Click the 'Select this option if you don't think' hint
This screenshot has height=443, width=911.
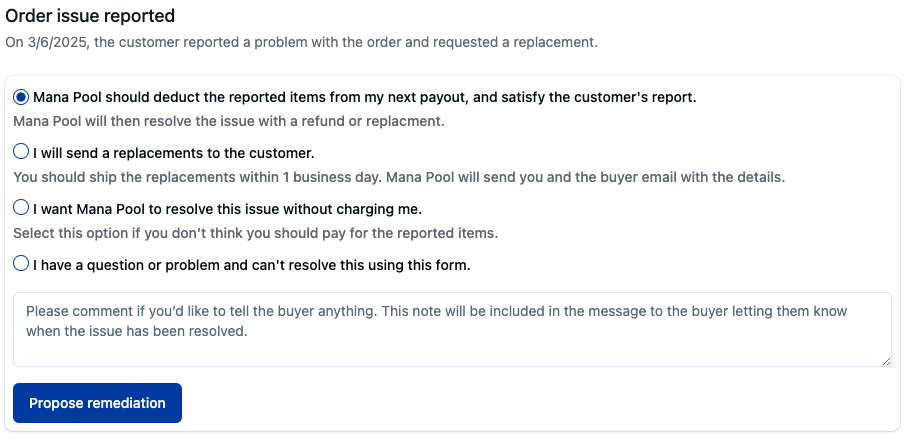point(256,234)
